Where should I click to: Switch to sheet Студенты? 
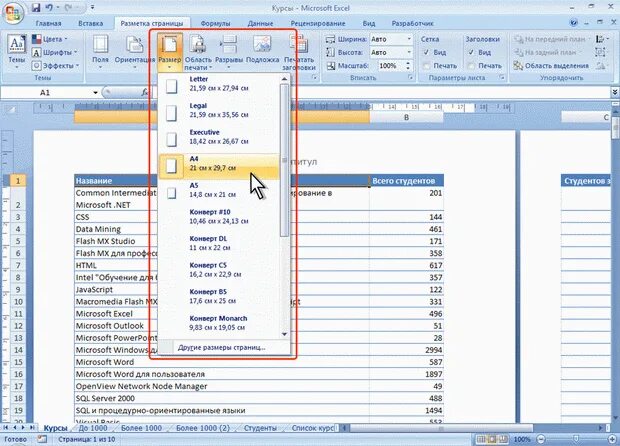tap(260, 428)
